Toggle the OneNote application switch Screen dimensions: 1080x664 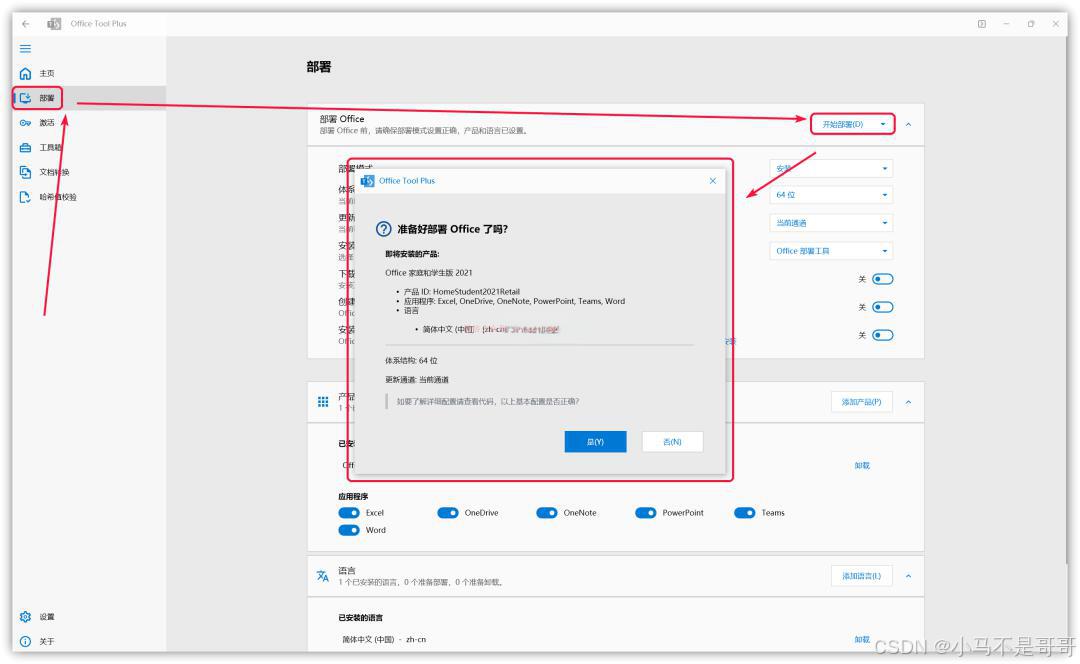(547, 512)
